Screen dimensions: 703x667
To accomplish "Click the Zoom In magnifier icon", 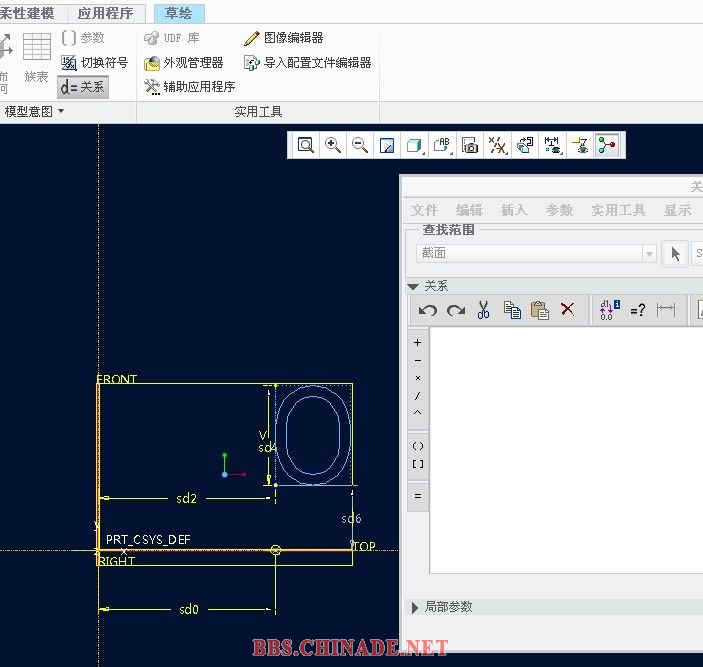I will [333, 145].
